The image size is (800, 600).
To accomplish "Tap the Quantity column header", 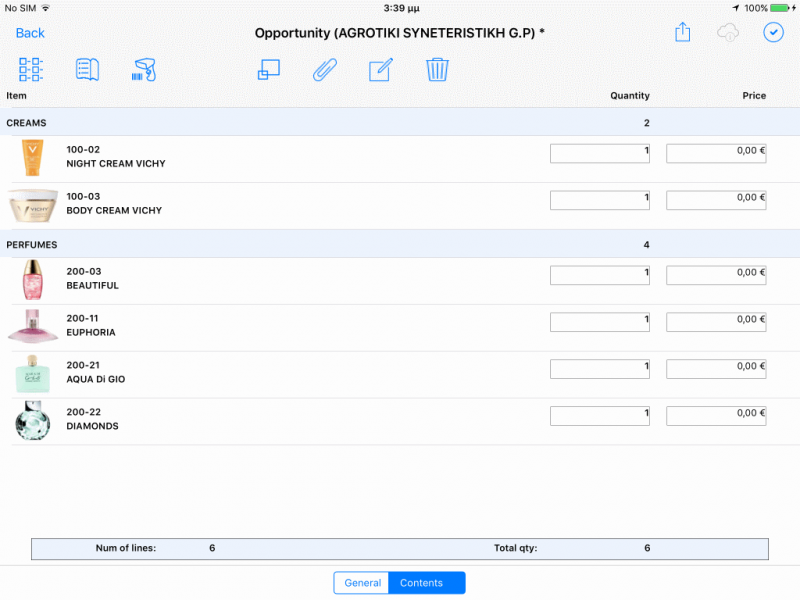I will (630, 95).
